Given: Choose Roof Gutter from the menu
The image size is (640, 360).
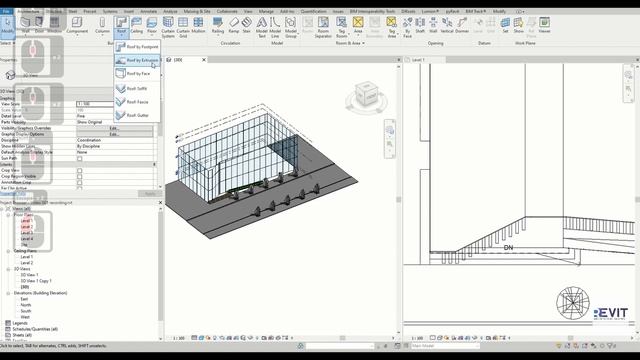Looking at the screenshot, I should click(x=137, y=116).
